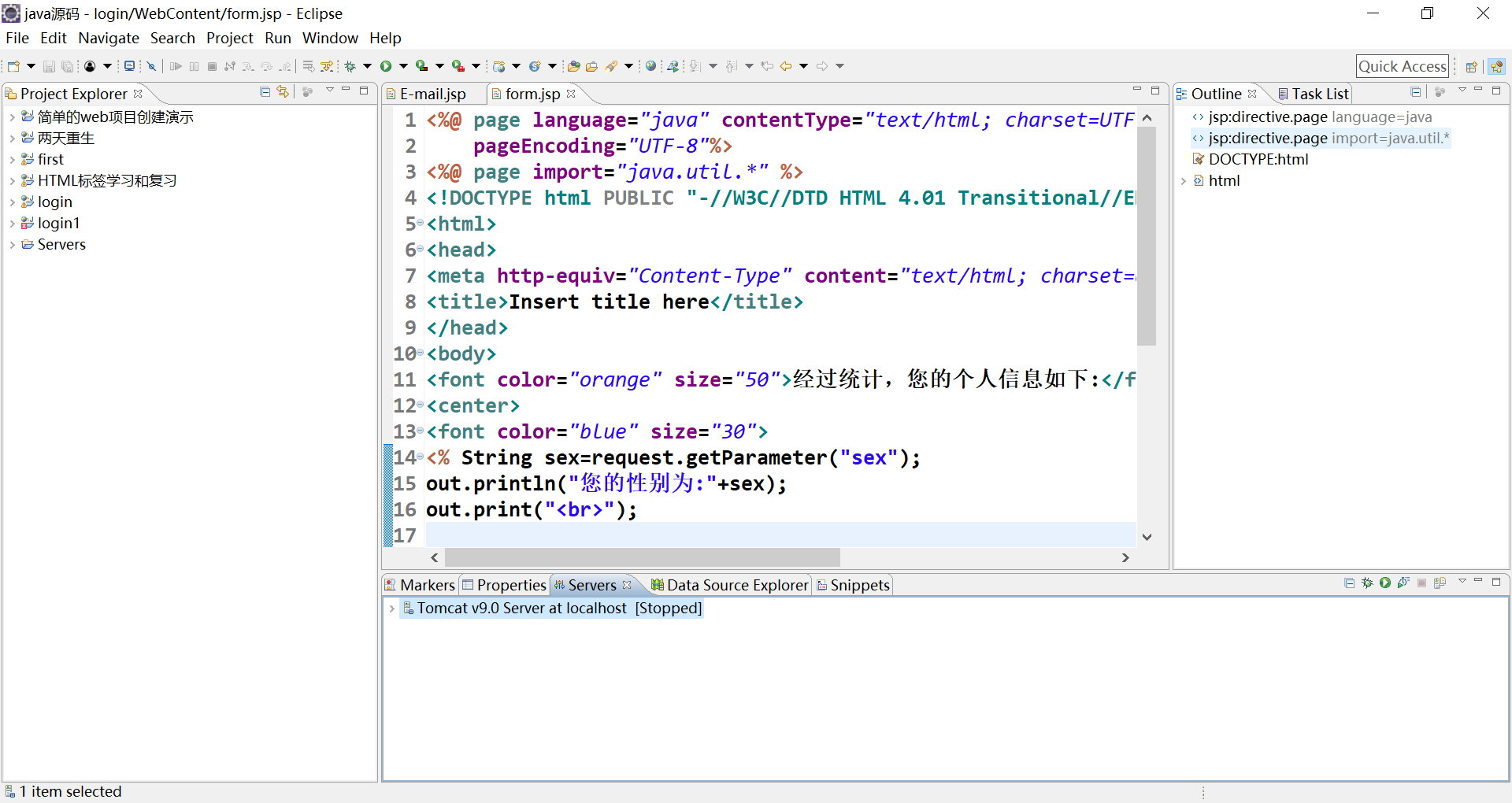Click the New Dynamic Web Project icon
The width and height of the screenshot is (1512, 803).
coord(498,66)
